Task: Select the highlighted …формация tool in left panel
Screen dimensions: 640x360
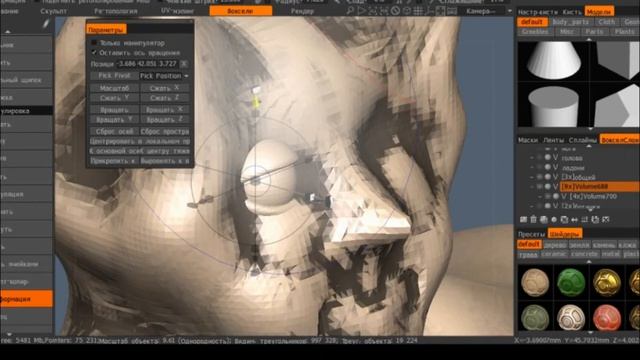Action: tap(27, 299)
